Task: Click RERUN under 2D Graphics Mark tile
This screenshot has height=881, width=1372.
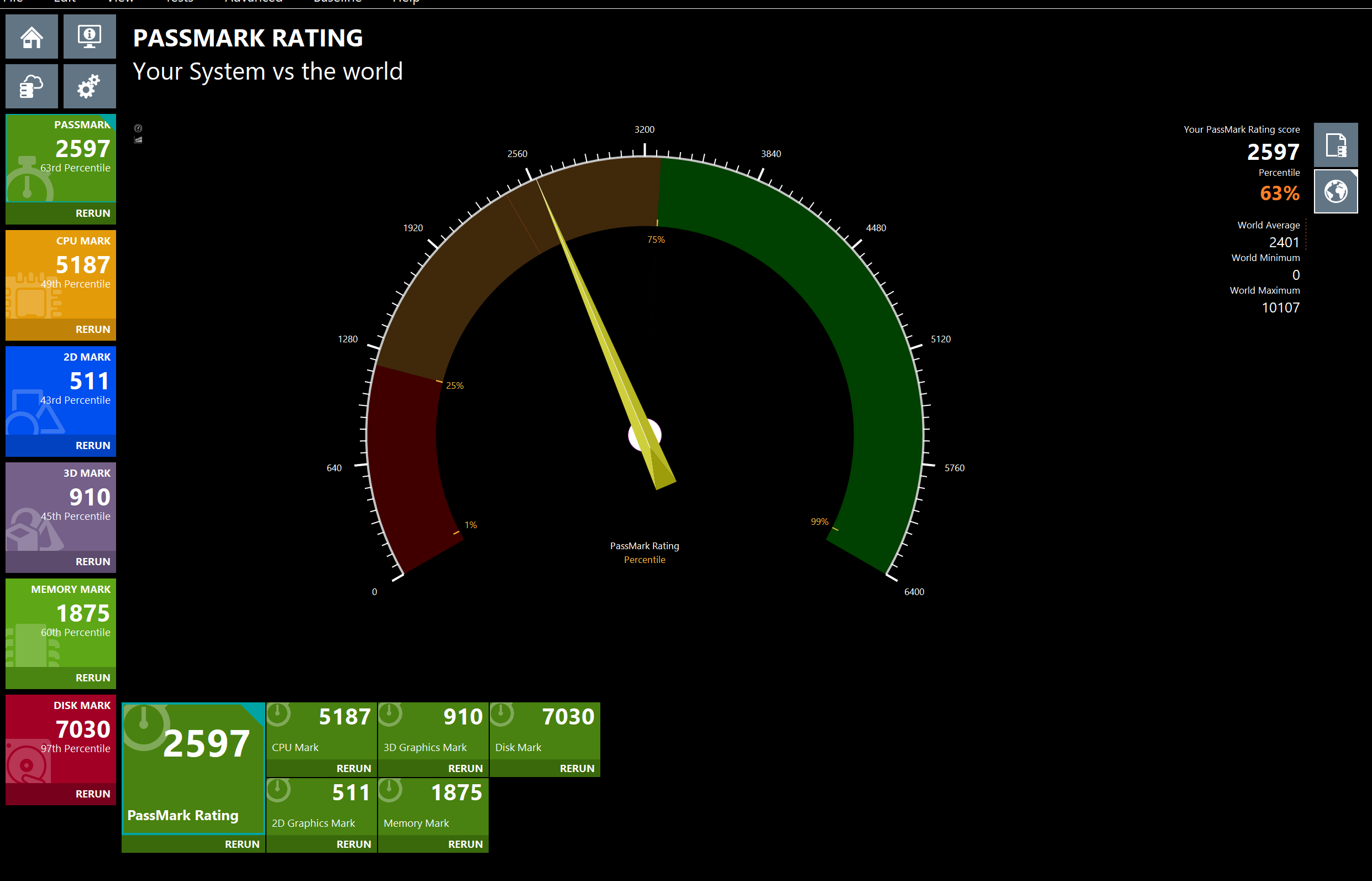Action: point(321,844)
